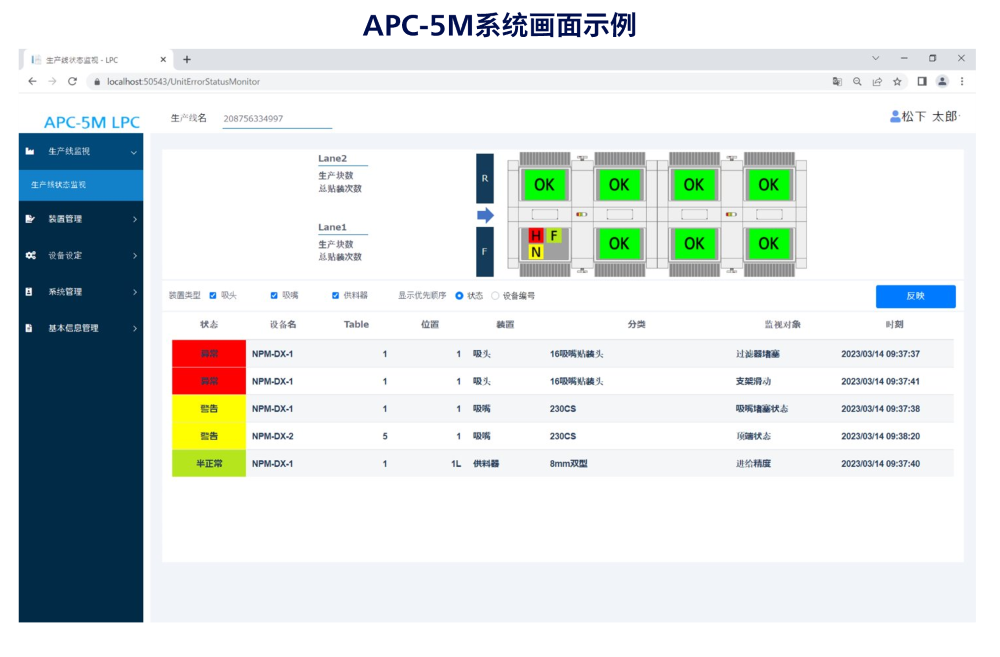Click the user profile icon beside 松下 太郎
The image size is (1000, 657).
895,117
